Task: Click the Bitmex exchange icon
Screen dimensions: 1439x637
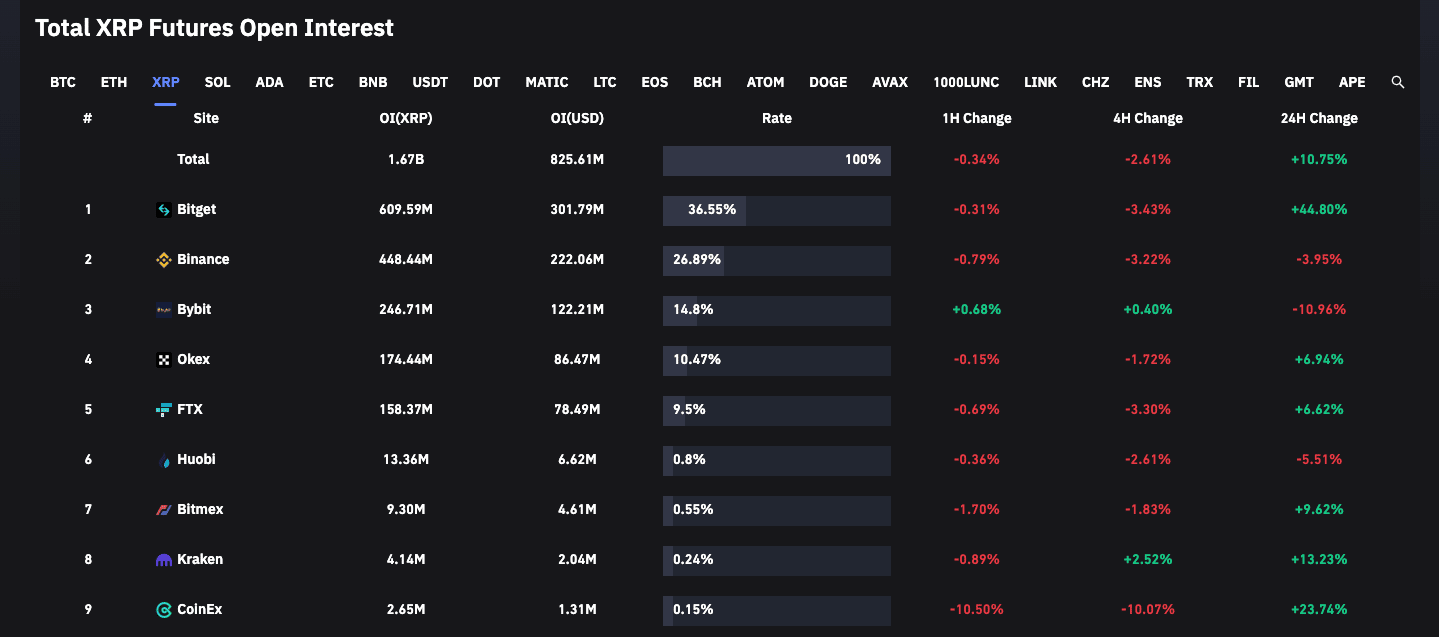Action: pyautogui.click(x=162, y=509)
